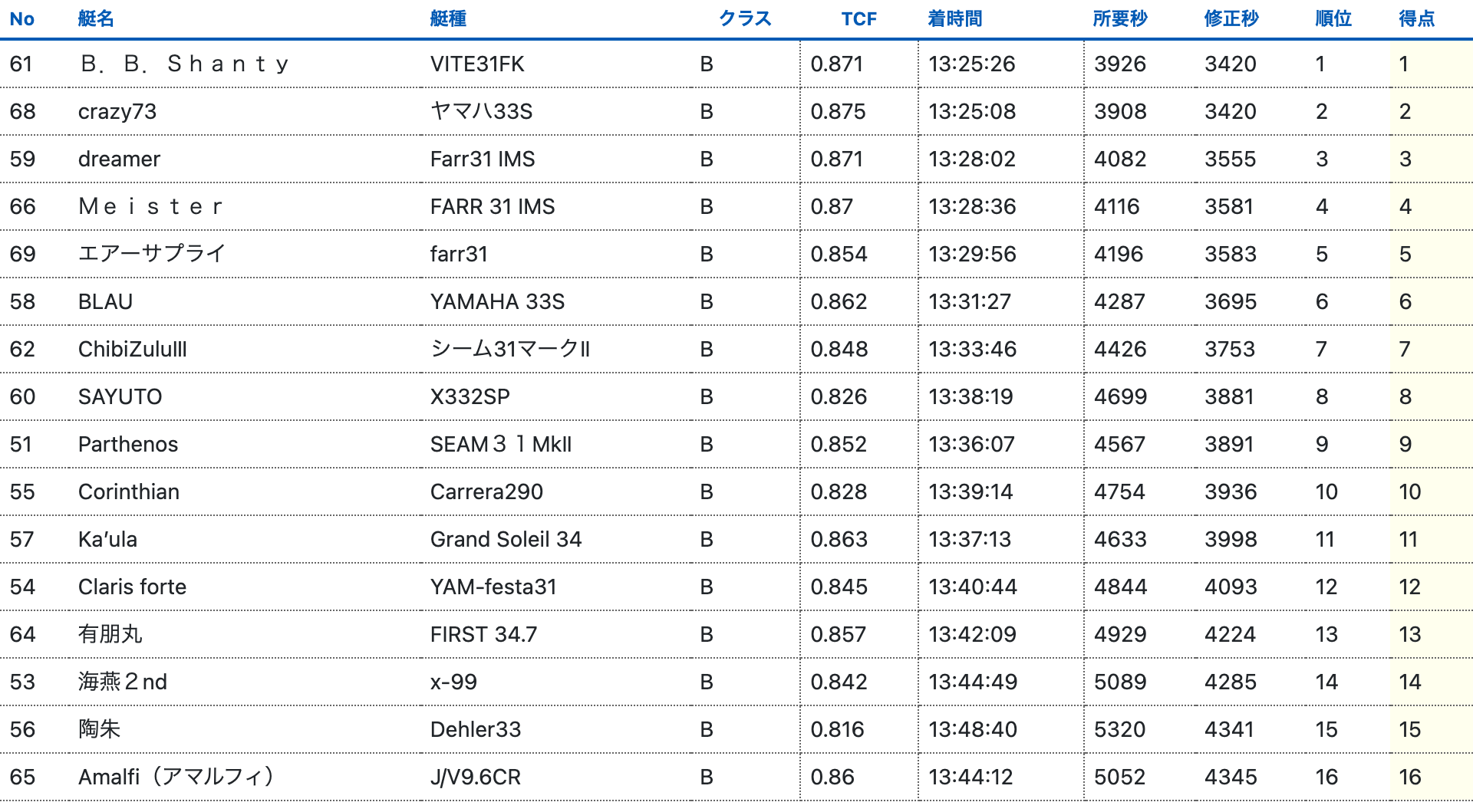Screen dimensions: 1473x812
Task: Click the dreamer boat name
Action: coord(119,159)
